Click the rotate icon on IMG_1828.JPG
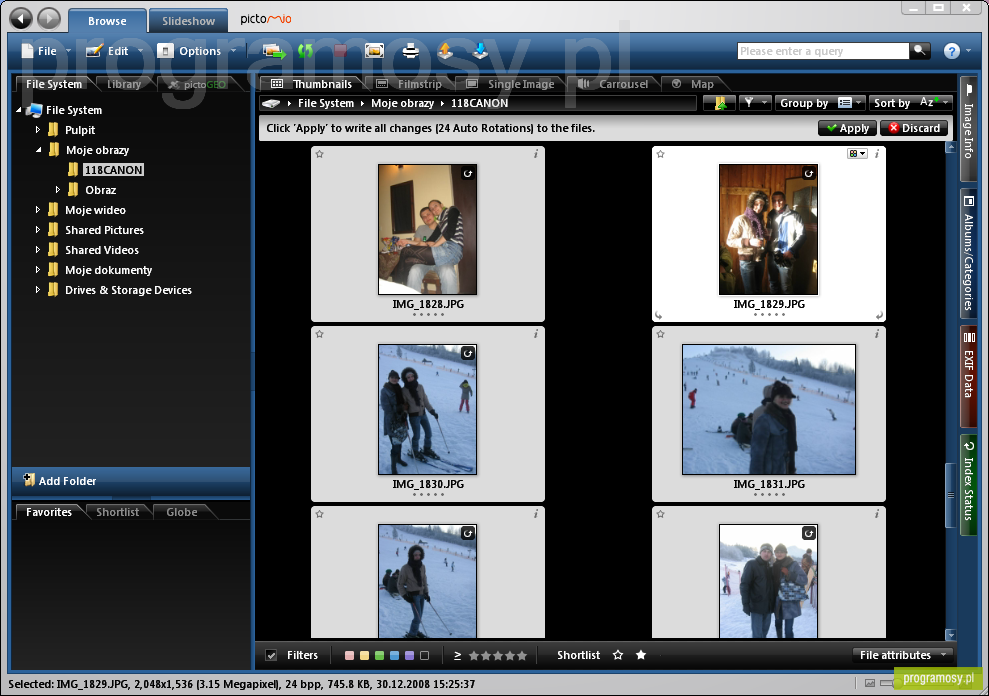This screenshot has height=696, width=989. (467, 174)
